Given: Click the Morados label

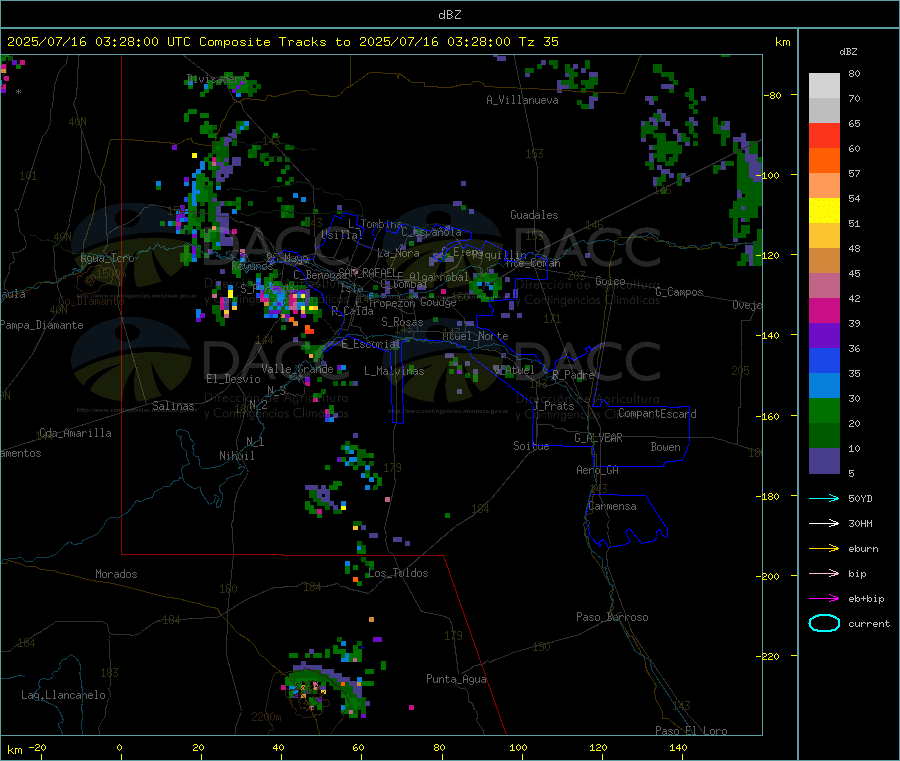Looking at the screenshot, I should click(116, 574).
